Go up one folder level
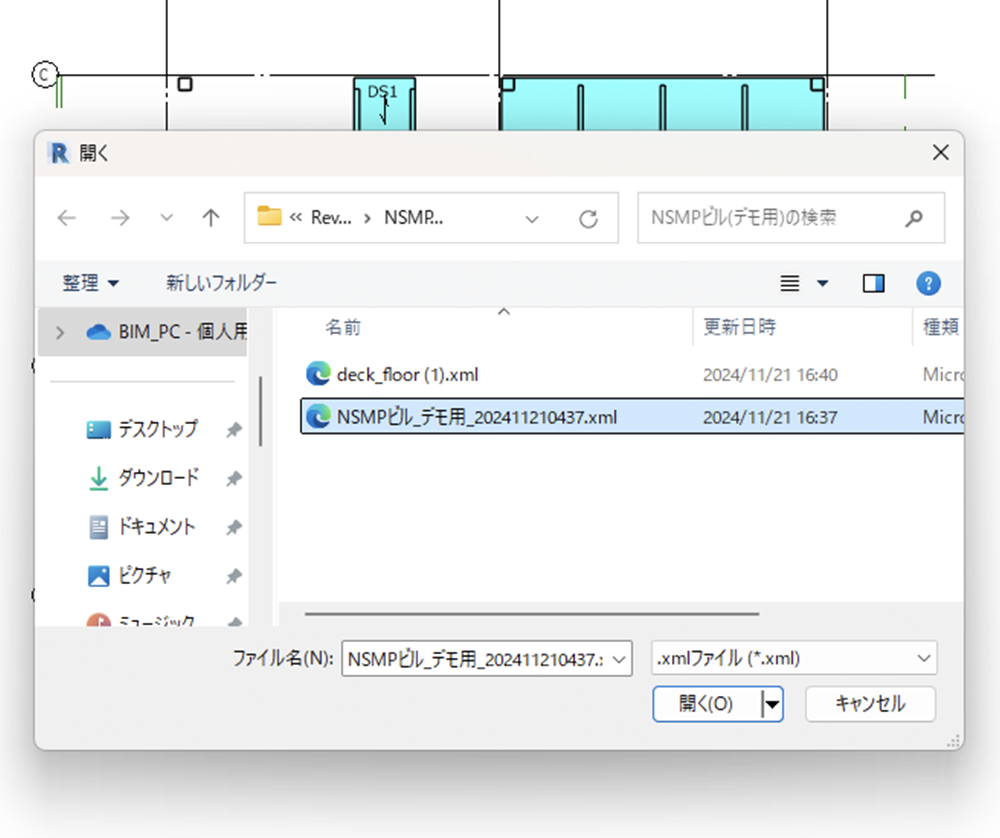Image resolution: width=1000 pixels, height=838 pixels. point(211,218)
